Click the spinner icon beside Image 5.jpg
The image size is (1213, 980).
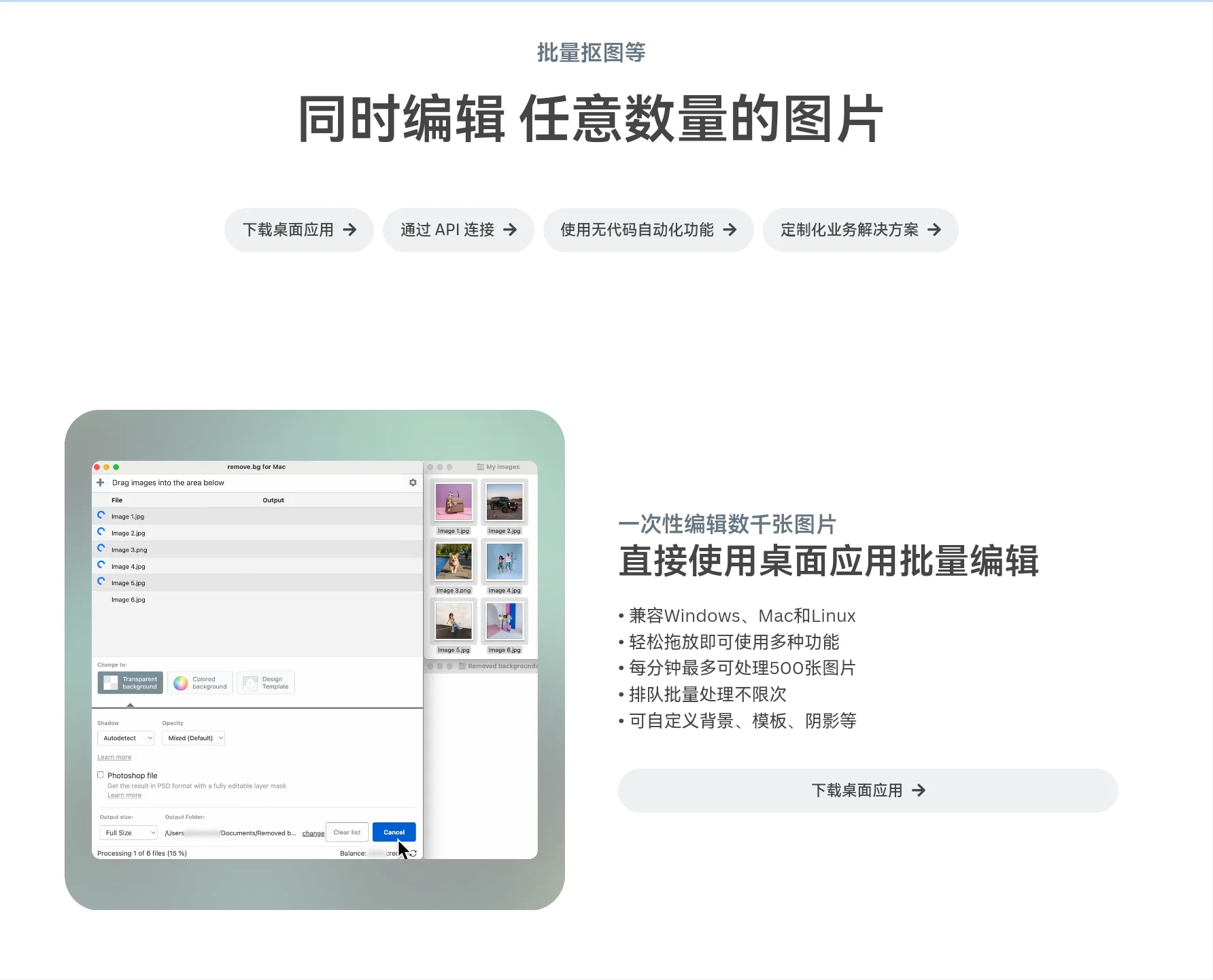101,582
